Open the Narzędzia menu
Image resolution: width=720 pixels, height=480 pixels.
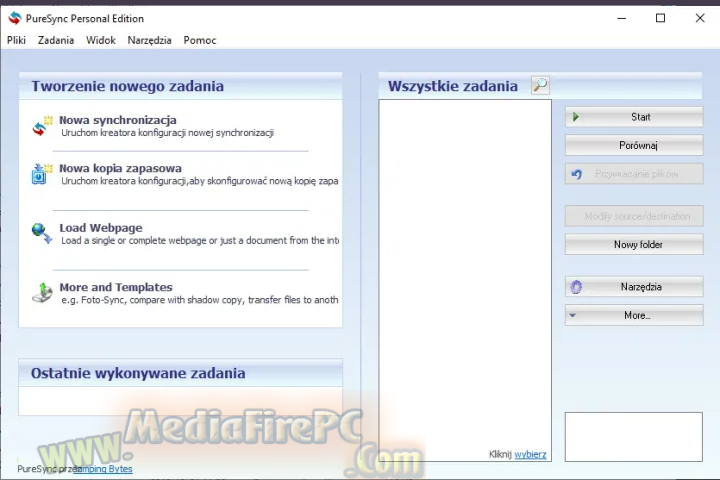tap(149, 40)
